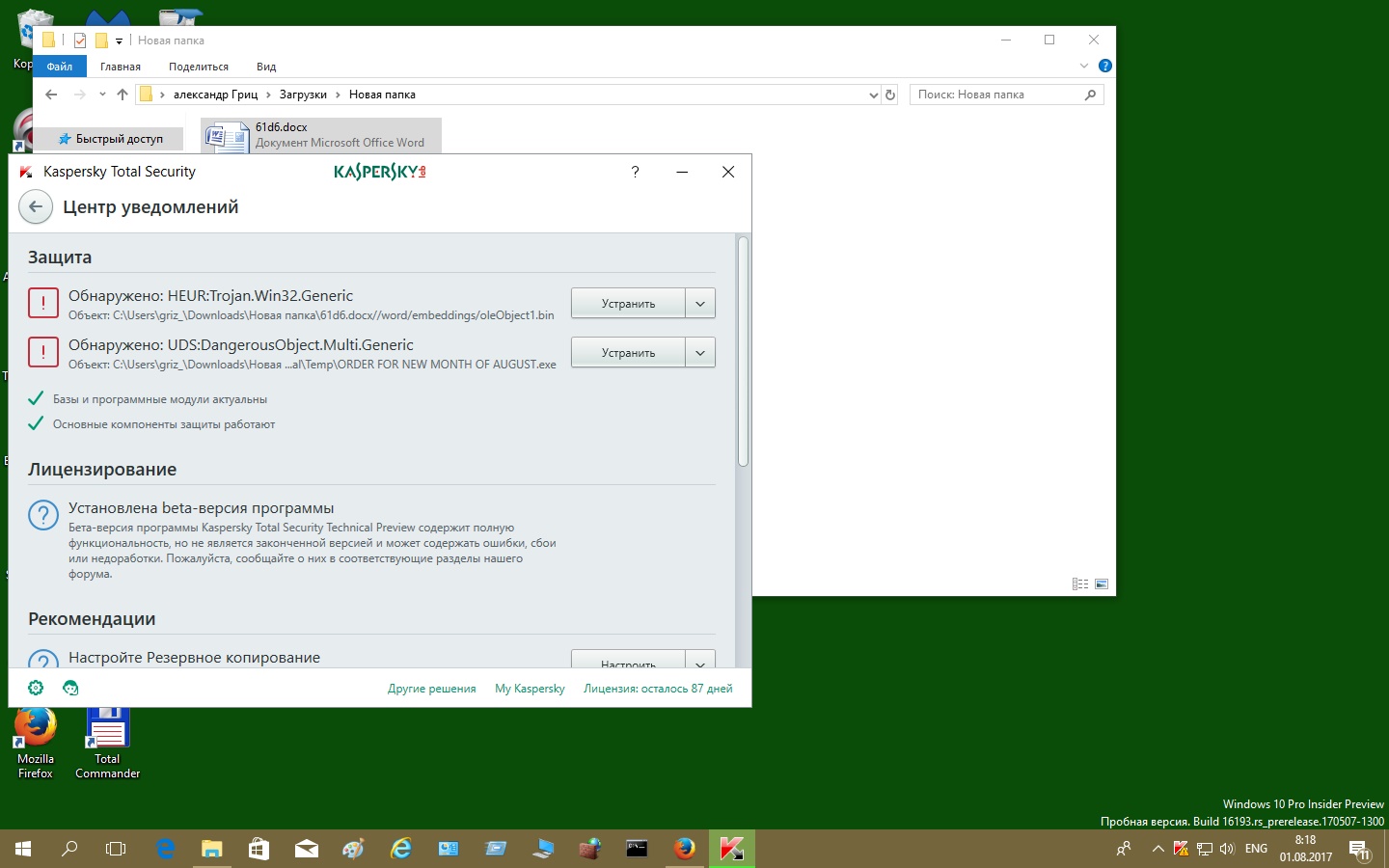Viewport: 1389px width, 868px height.
Task: Click the Kaspersky notification list scrollbar
Action: [743, 352]
